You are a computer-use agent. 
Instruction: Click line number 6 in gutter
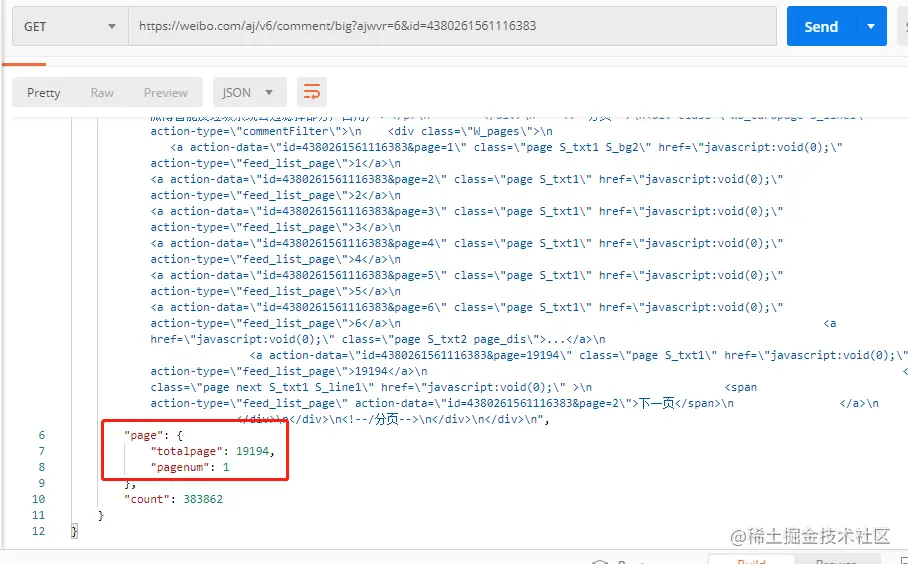(41, 435)
